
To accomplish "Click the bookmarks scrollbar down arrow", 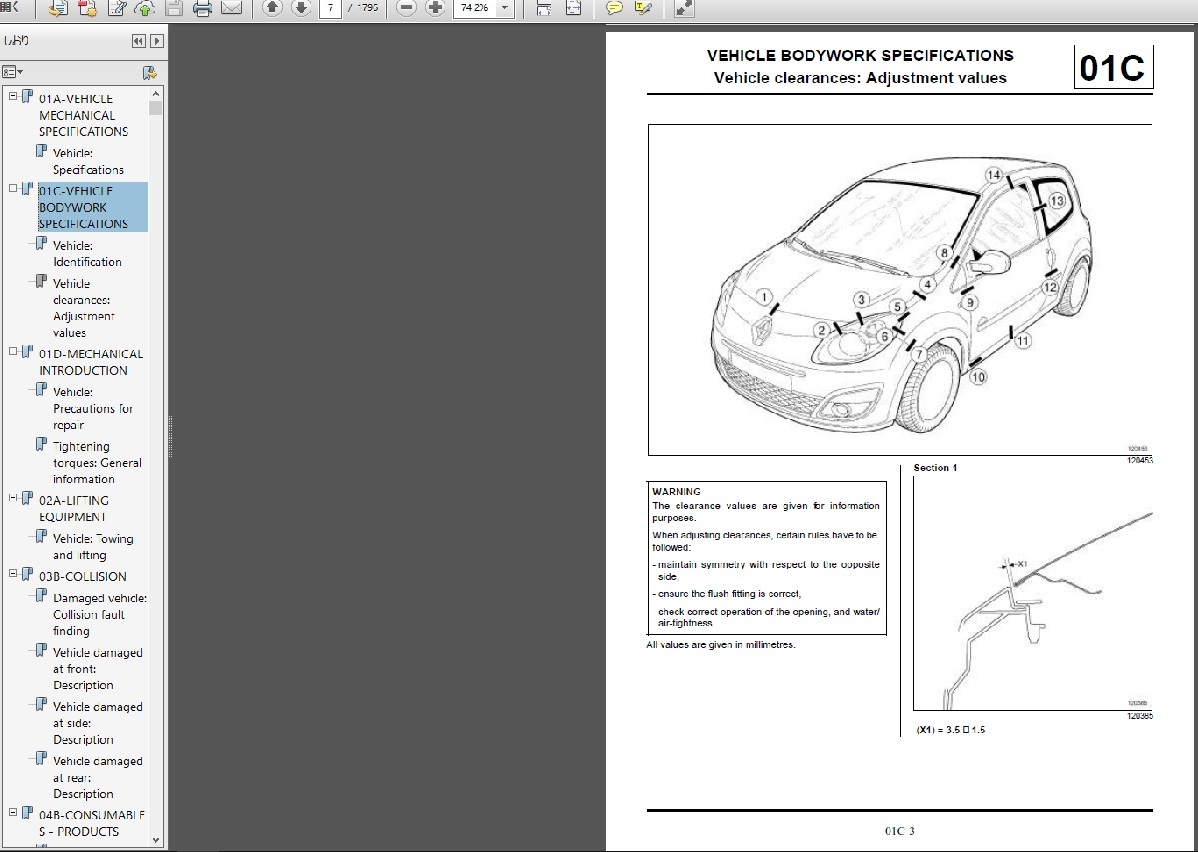I will coord(156,840).
